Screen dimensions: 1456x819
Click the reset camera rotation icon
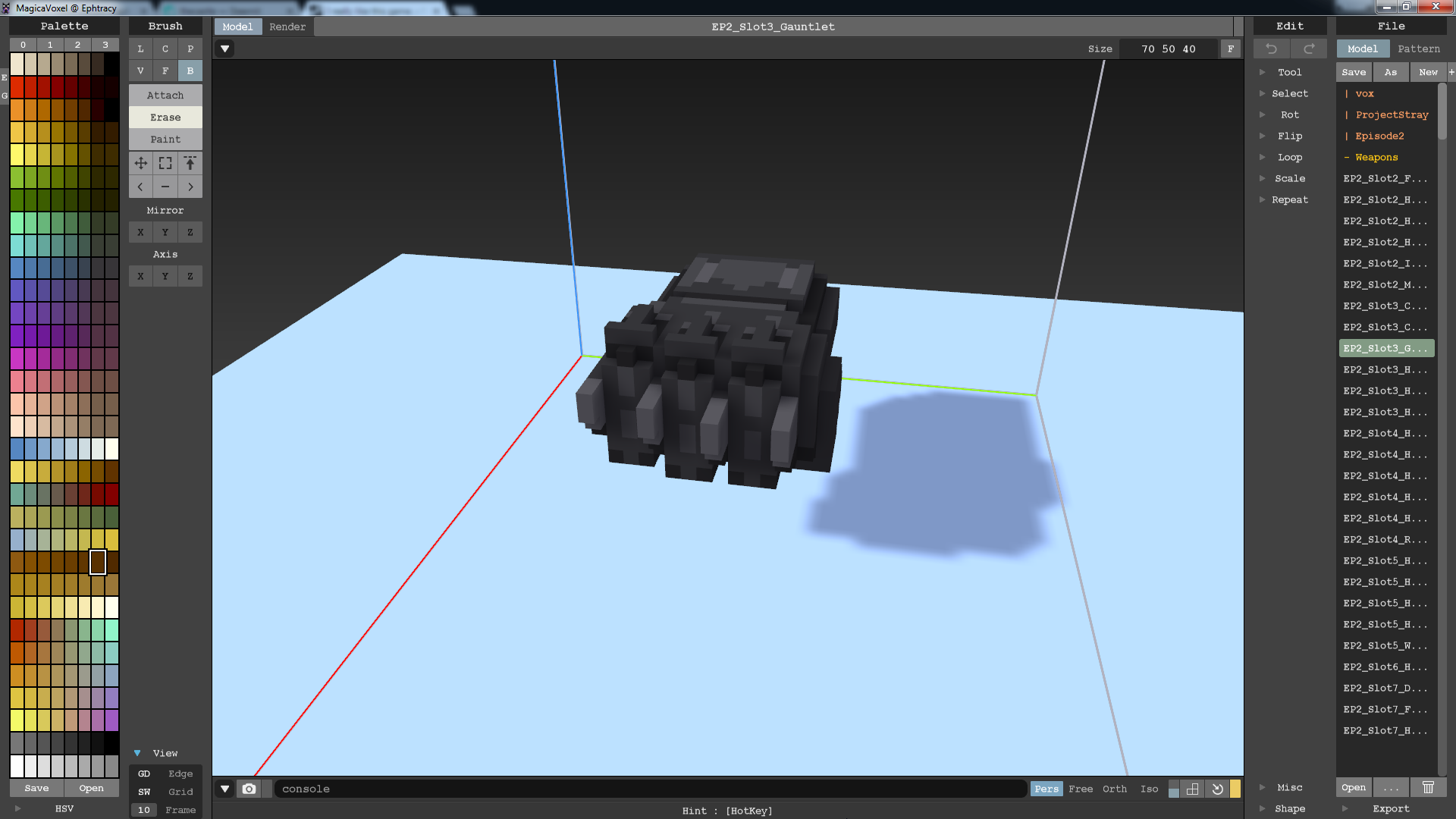pyautogui.click(x=1217, y=789)
